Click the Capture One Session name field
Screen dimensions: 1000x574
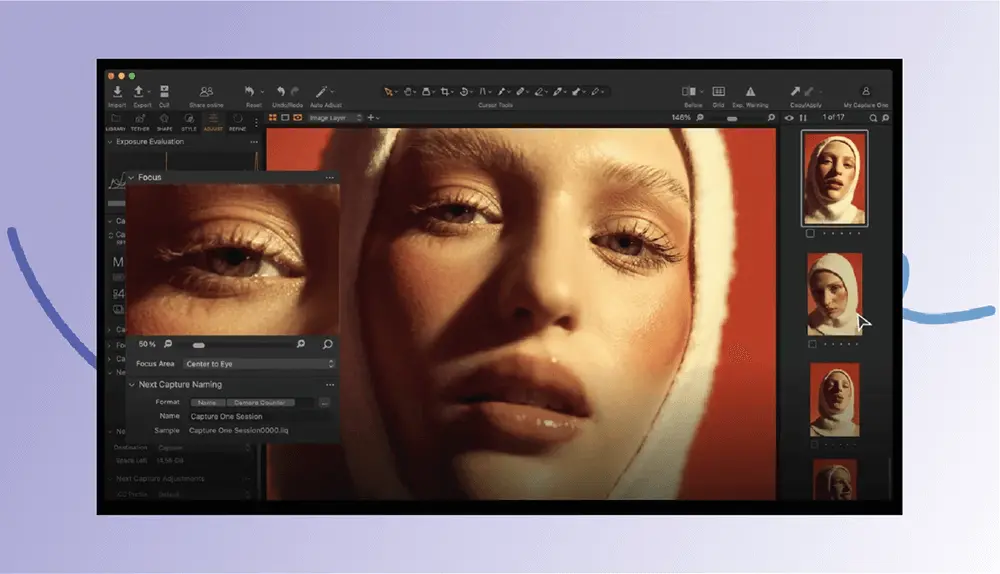coord(259,416)
